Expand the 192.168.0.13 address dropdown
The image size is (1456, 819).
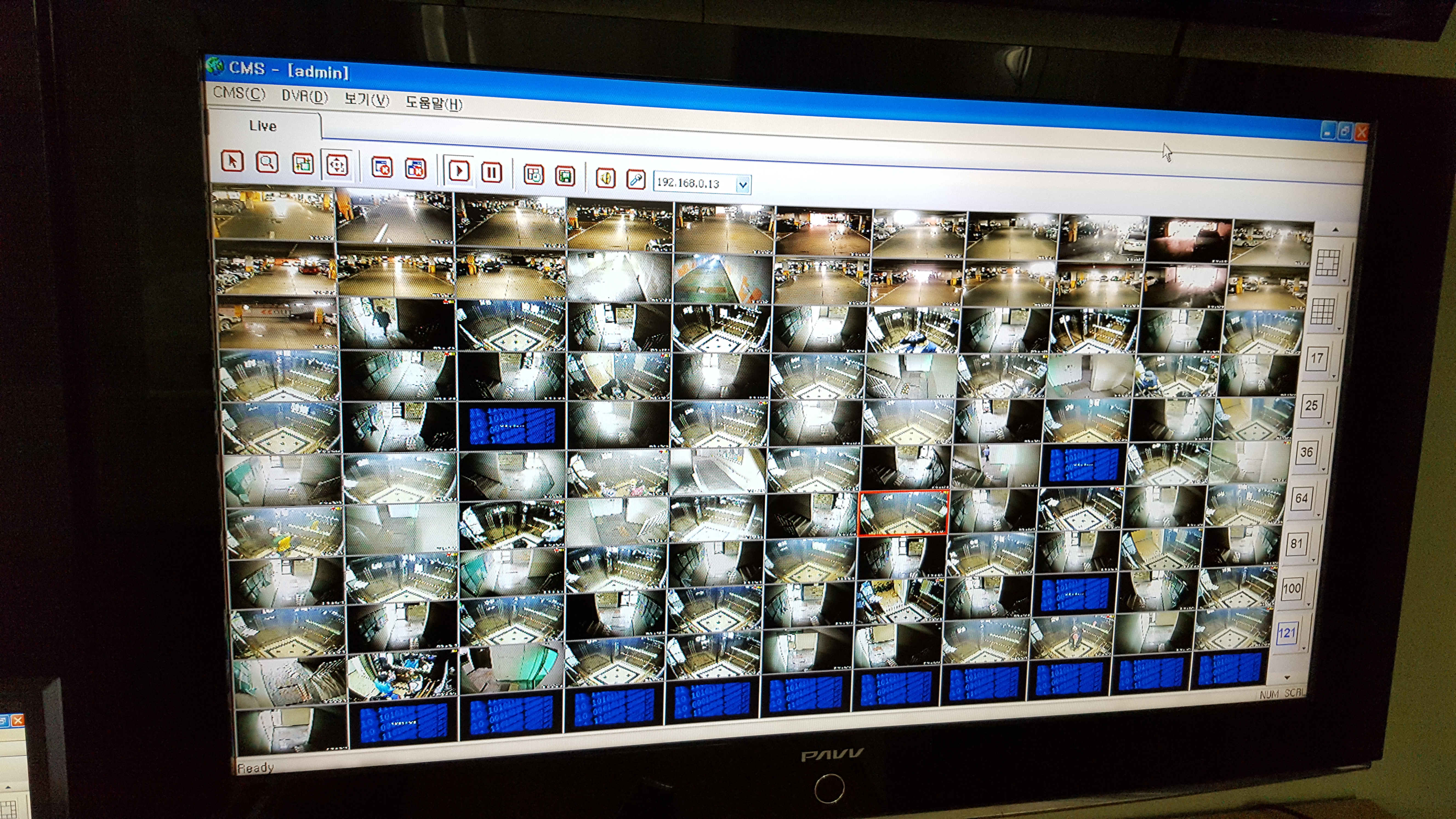743,185
